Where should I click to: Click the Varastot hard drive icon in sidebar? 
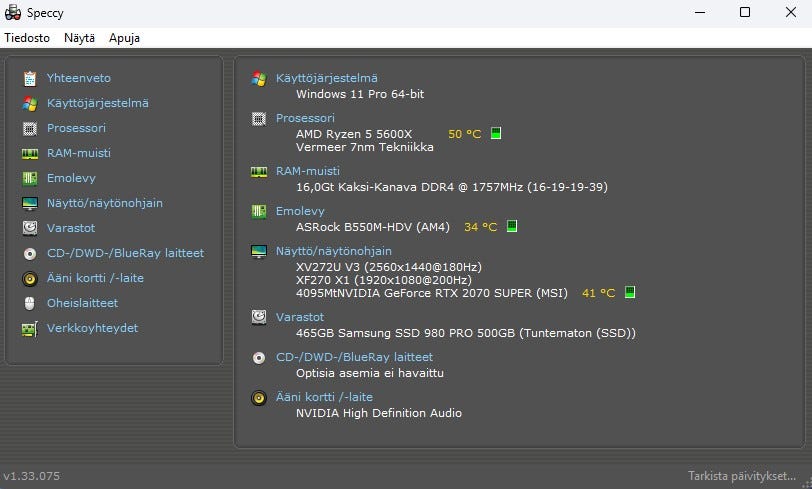point(30,228)
